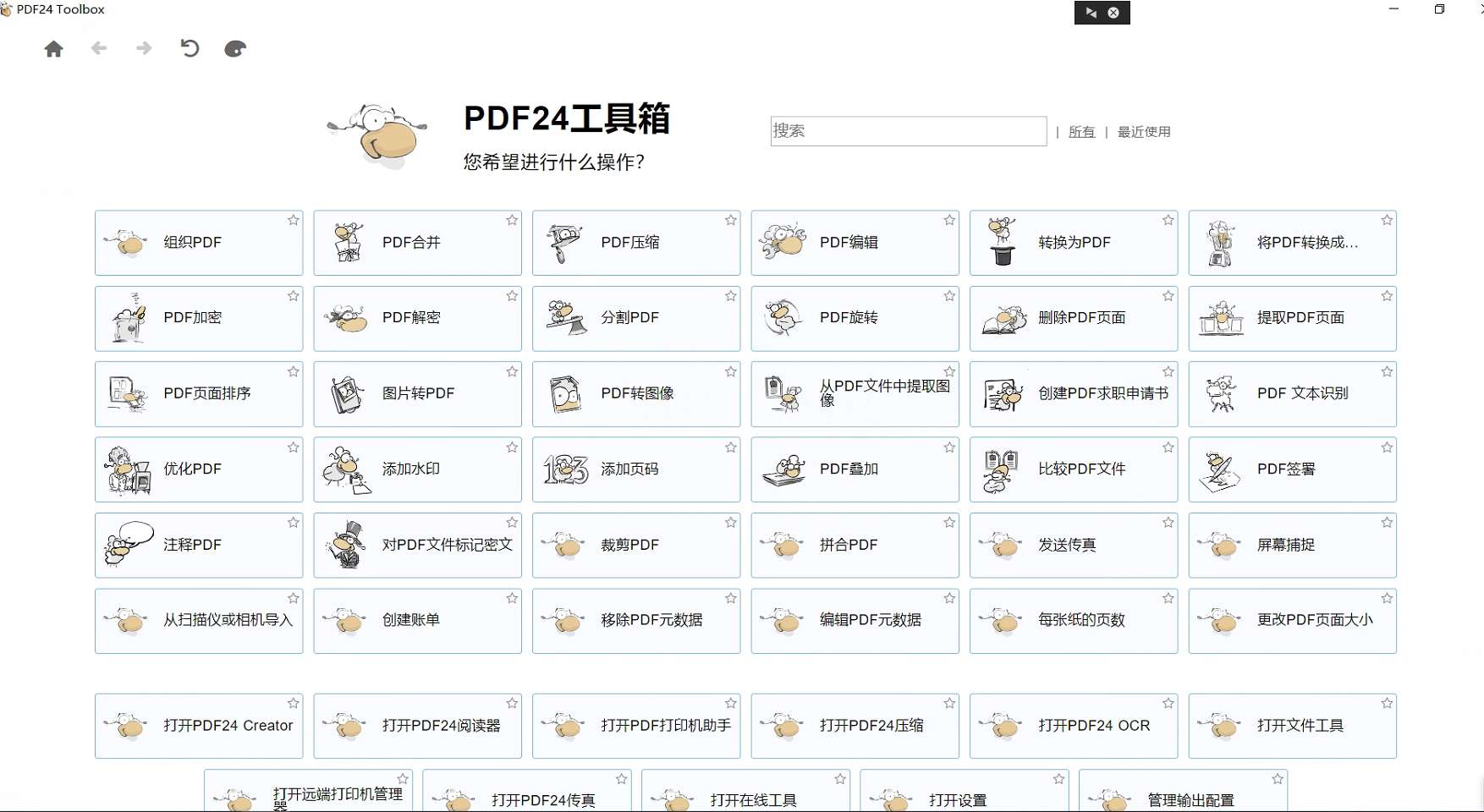This screenshot has height=812, width=1484.
Task: Go back using the left arrow icon
Action: coord(99,48)
